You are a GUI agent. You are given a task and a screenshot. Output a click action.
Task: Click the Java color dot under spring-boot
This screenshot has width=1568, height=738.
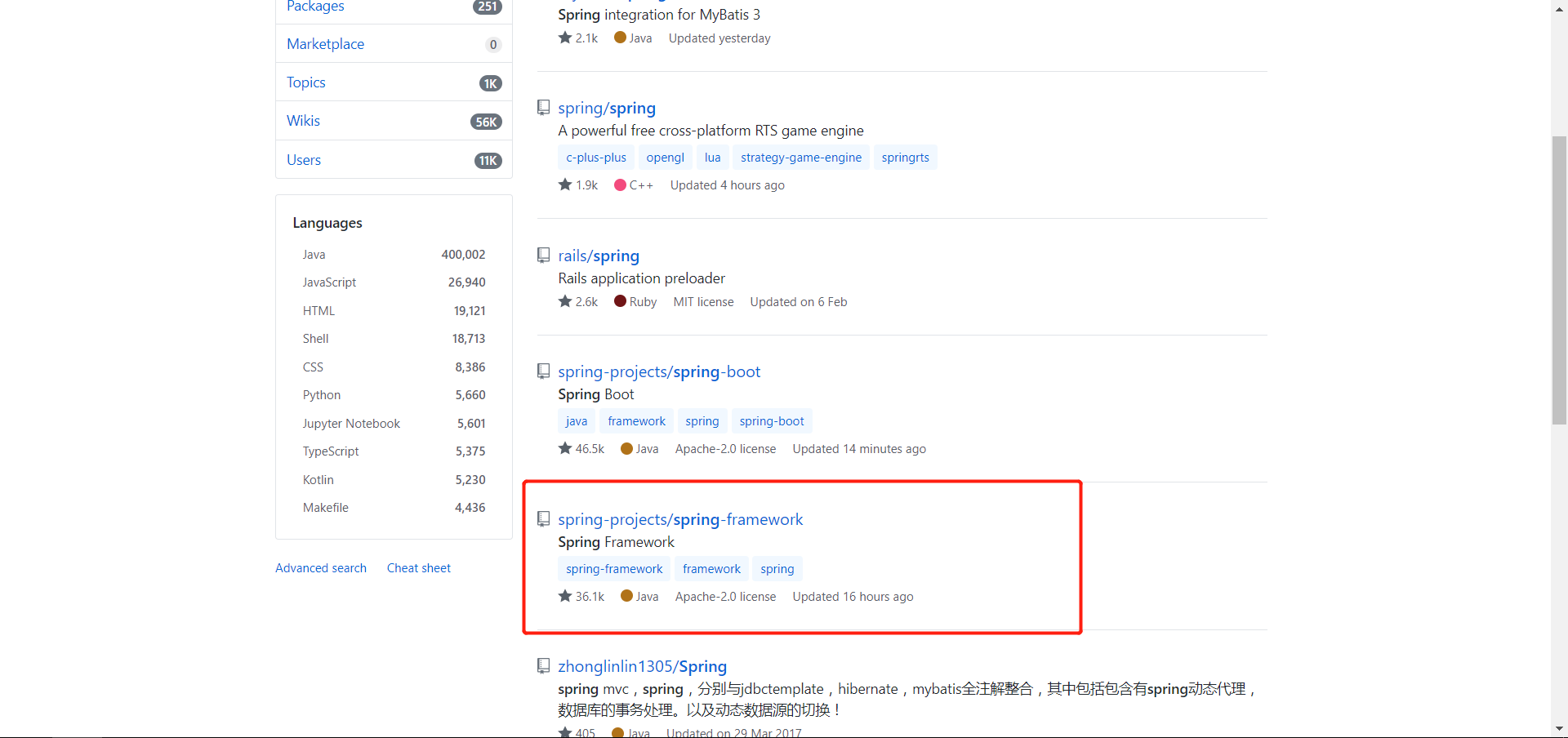[x=626, y=448]
